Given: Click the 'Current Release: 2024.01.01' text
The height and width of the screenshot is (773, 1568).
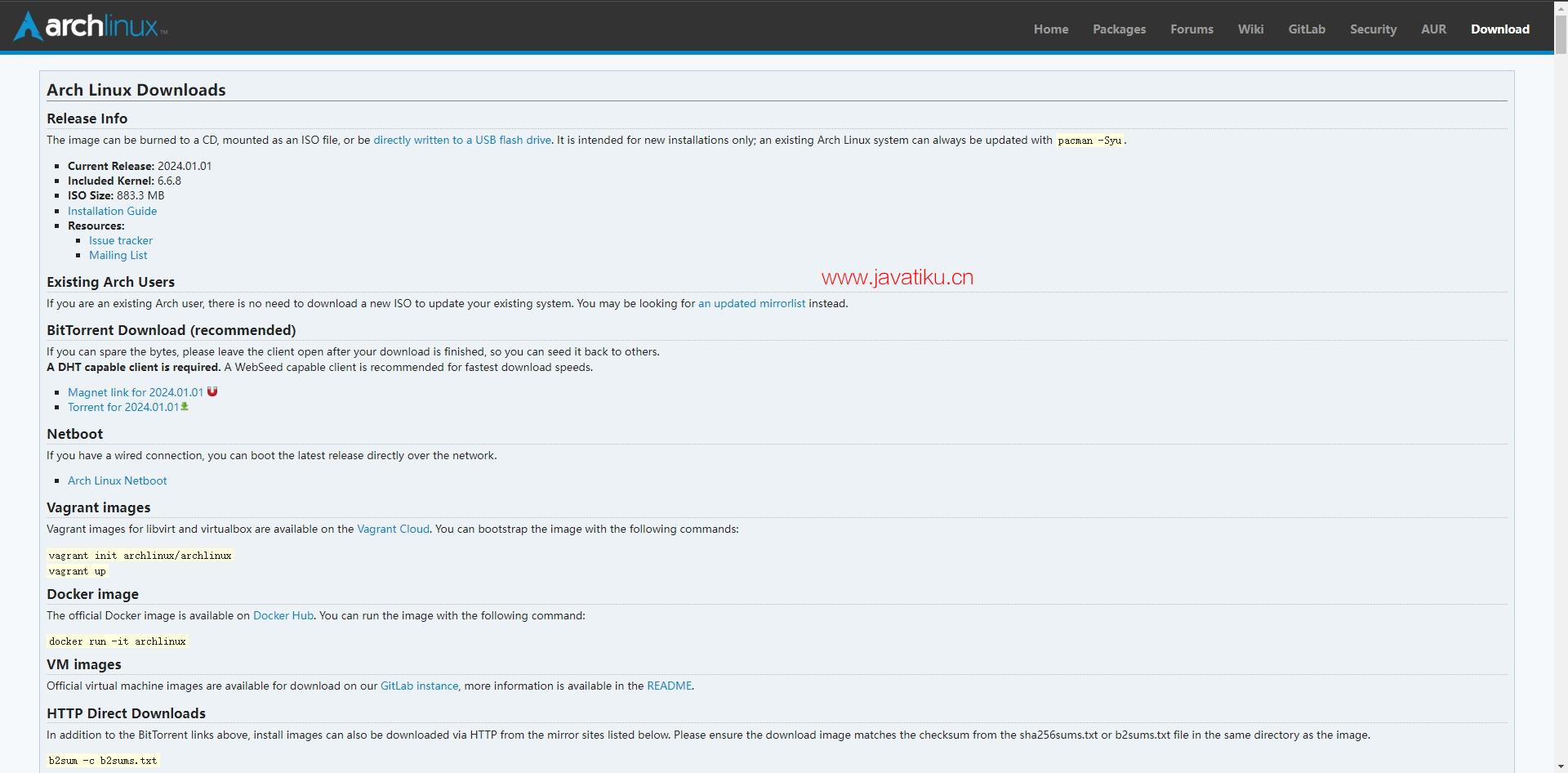Looking at the screenshot, I should (140, 166).
